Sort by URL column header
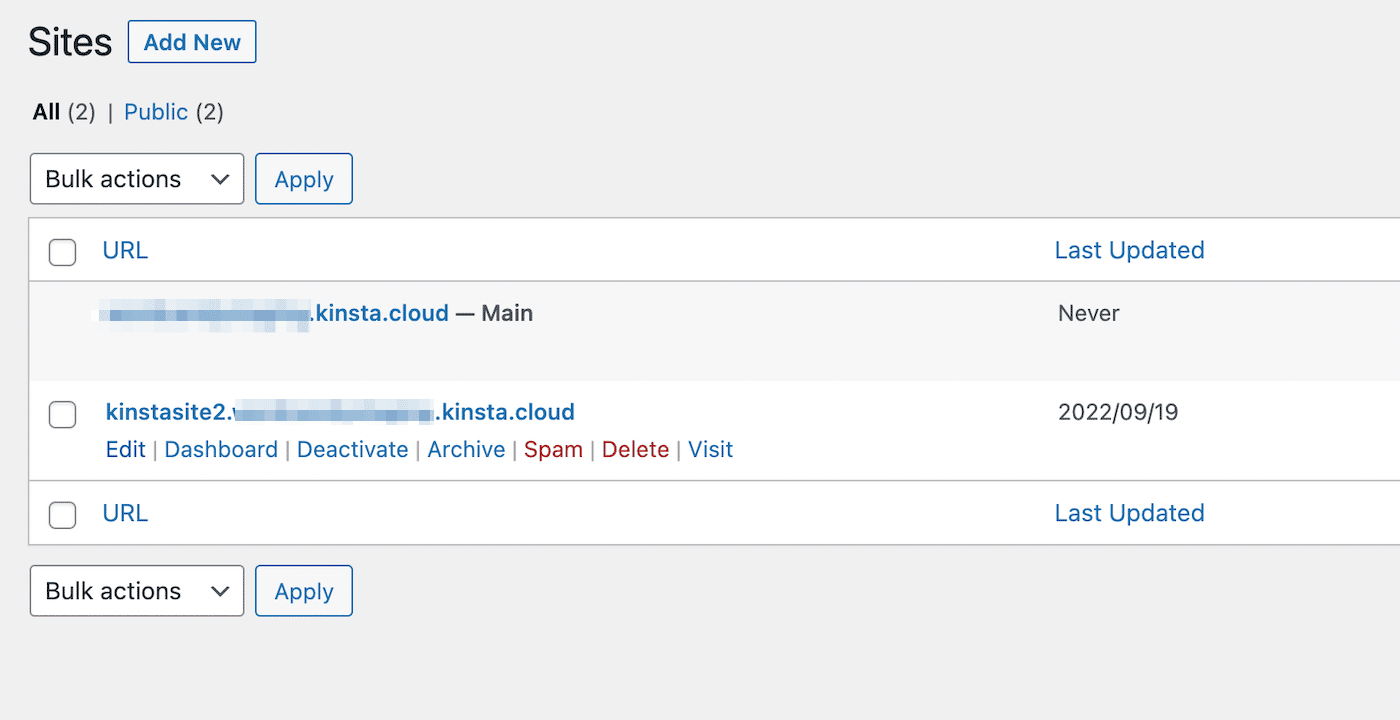 pyautogui.click(x=125, y=250)
